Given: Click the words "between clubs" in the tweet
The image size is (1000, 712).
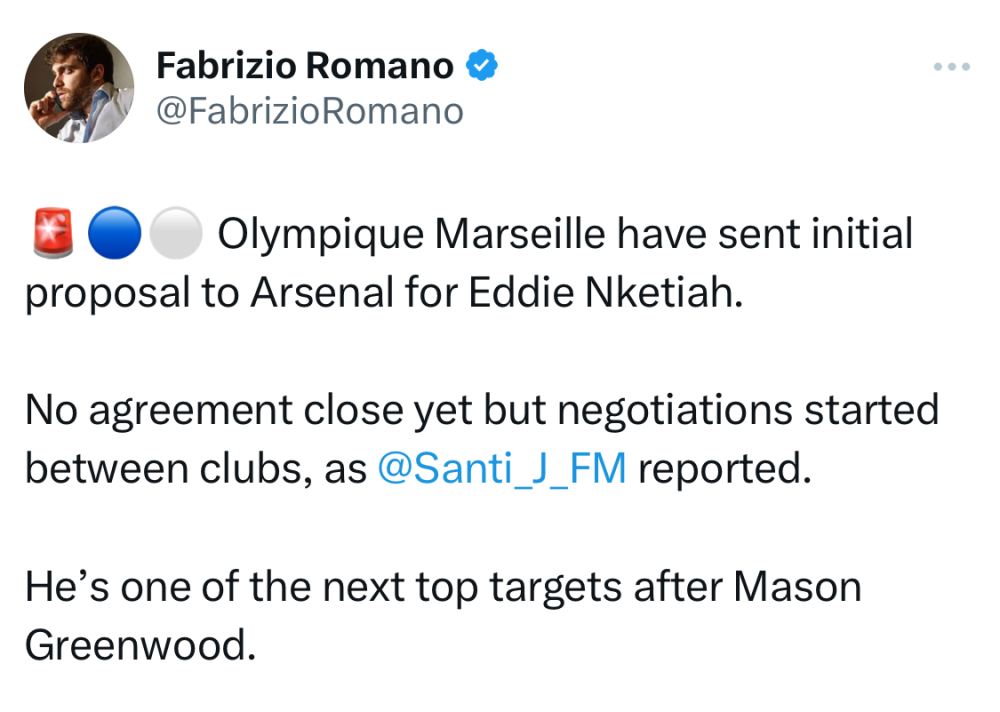Looking at the screenshot, I should tap(153, 469).
